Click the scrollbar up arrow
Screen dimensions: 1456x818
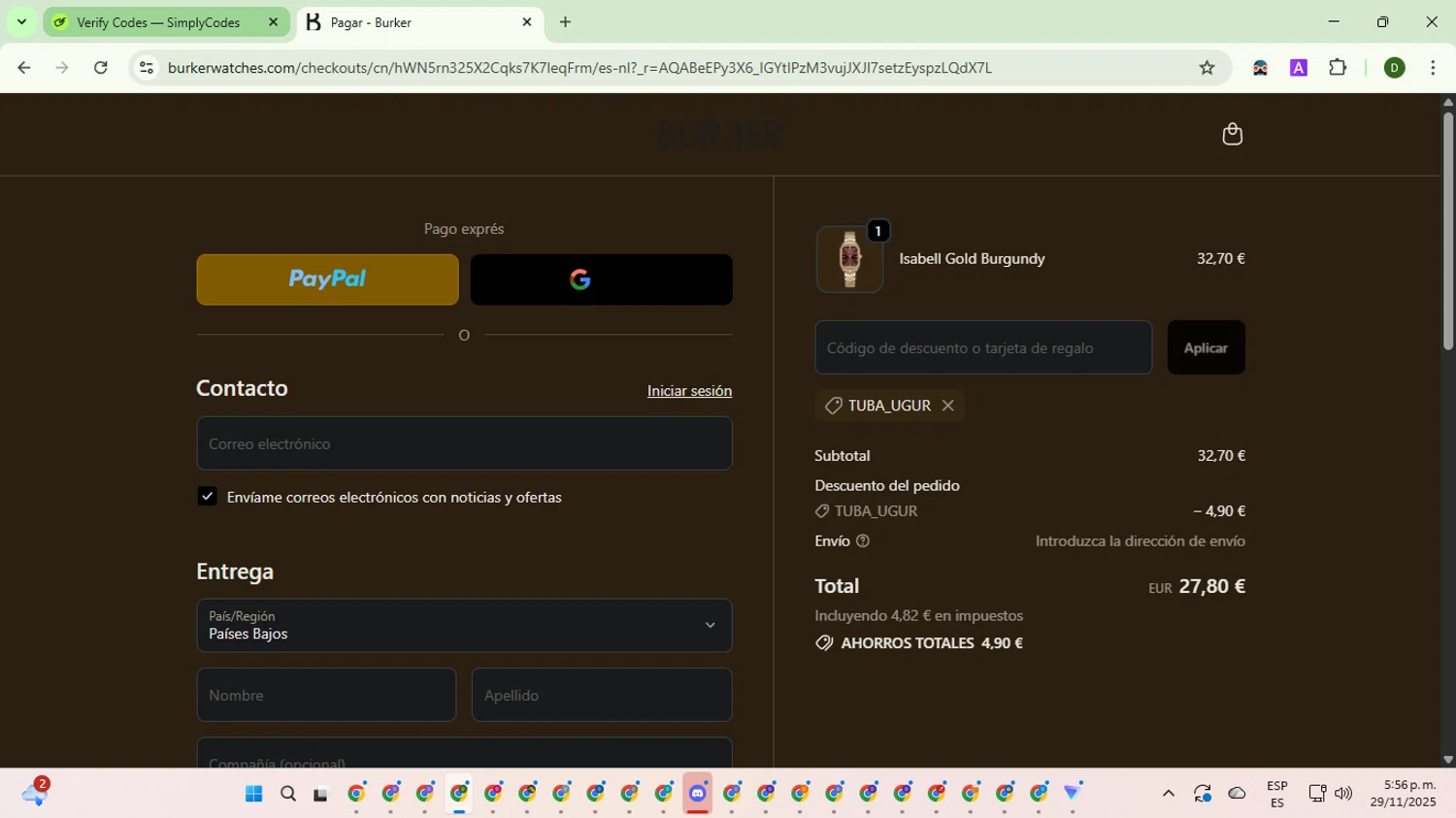pos(1448,102)
